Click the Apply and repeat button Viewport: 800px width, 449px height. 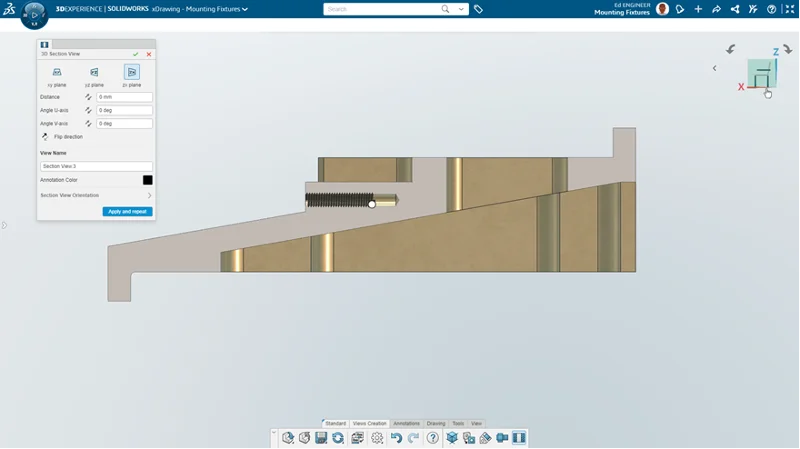(127, 212)
